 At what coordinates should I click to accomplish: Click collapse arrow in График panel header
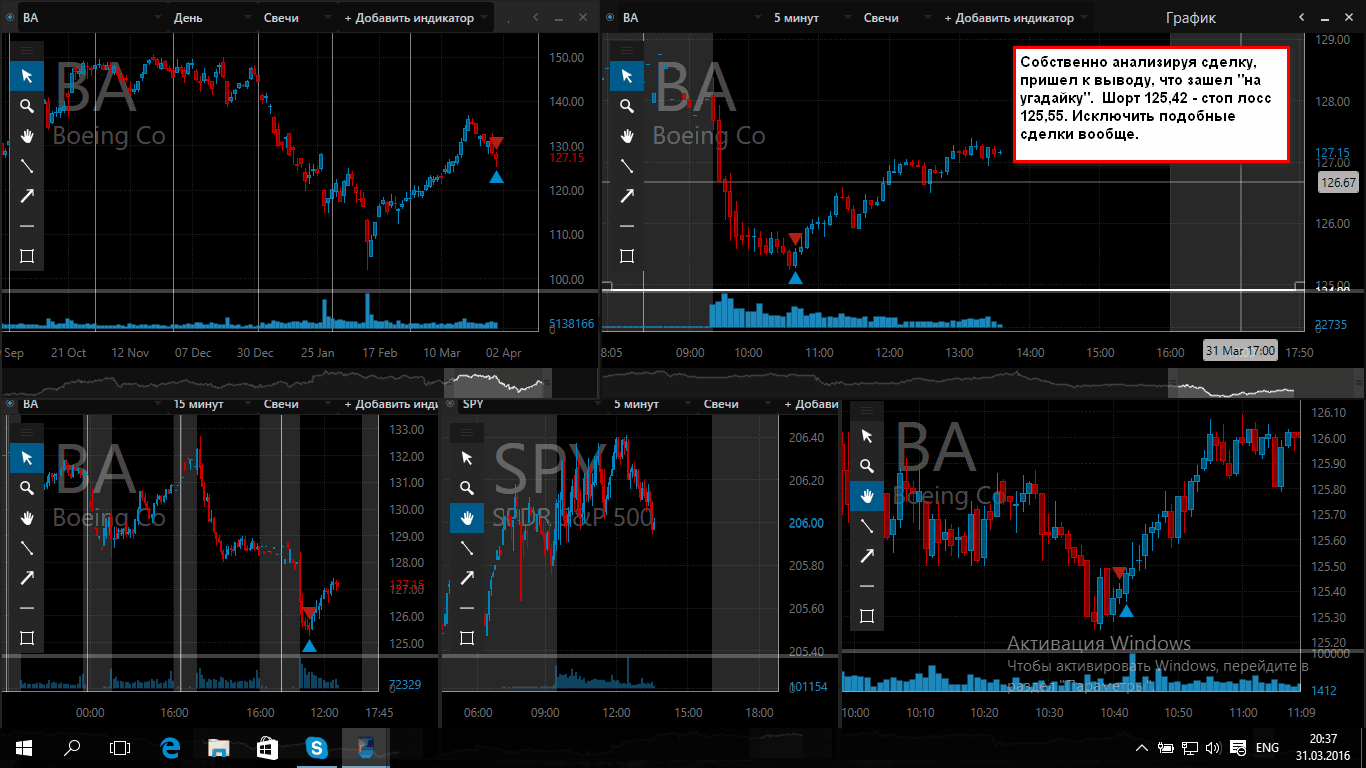(x=1301, y=18)
